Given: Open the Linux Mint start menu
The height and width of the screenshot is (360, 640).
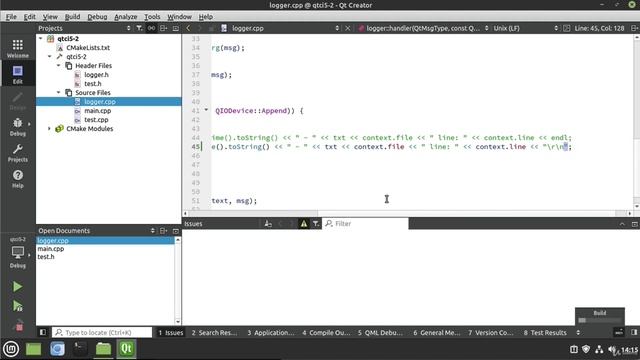Looking at the screenshot, I should pos(11,349).
